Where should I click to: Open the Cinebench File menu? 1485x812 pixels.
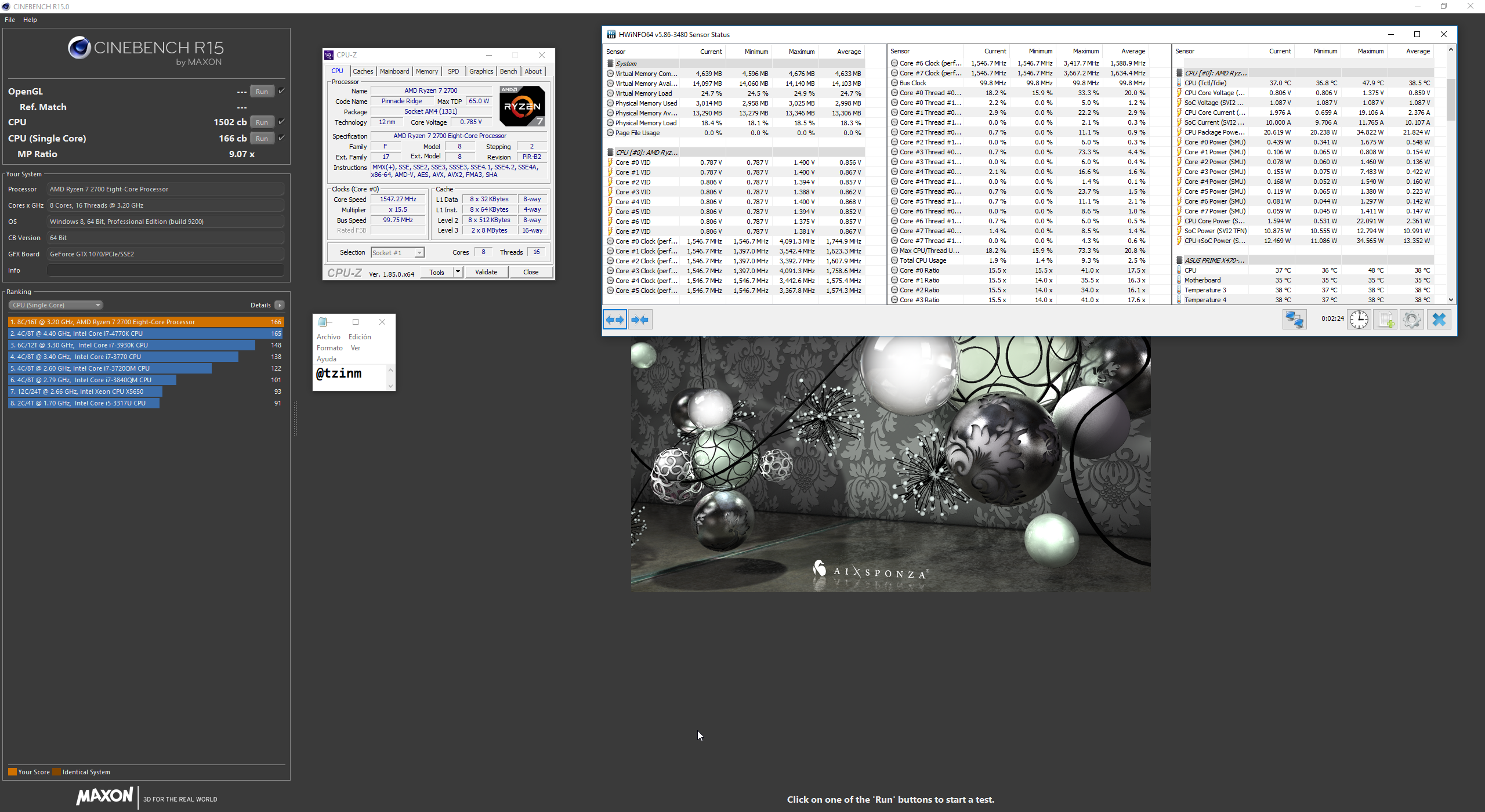(x=10, y=20)
